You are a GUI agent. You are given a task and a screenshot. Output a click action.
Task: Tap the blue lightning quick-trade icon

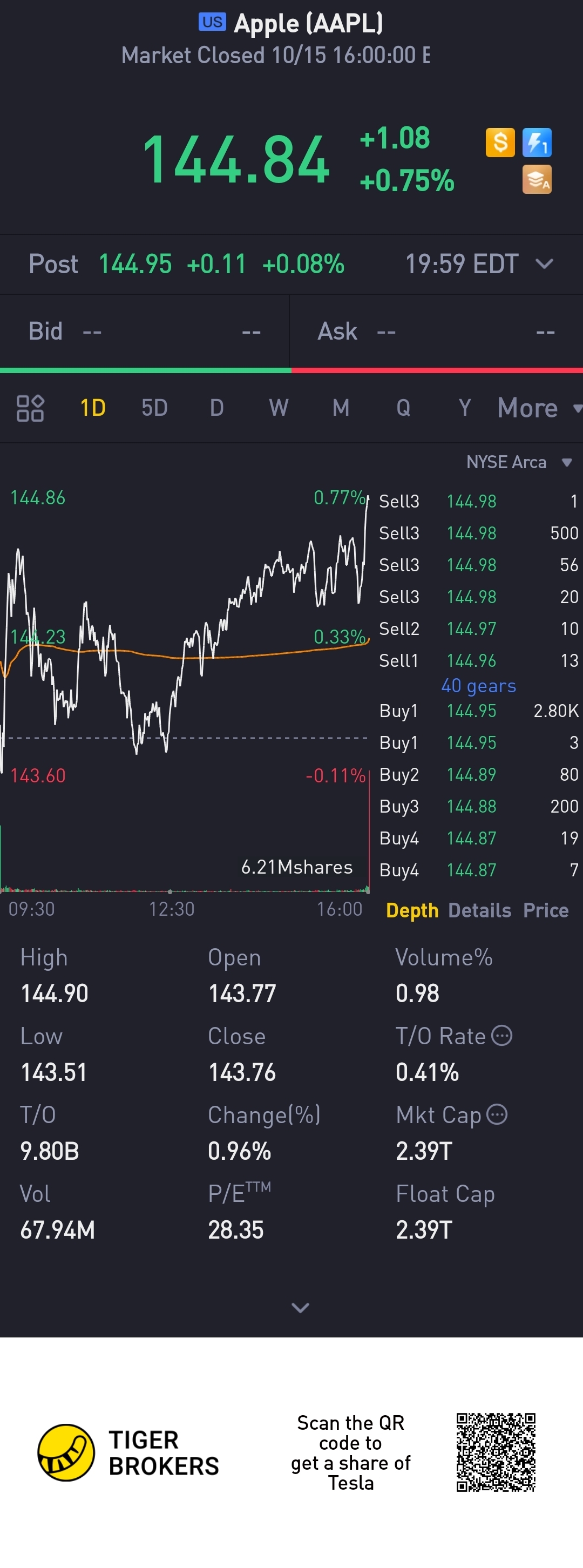(x=537, y=143)
